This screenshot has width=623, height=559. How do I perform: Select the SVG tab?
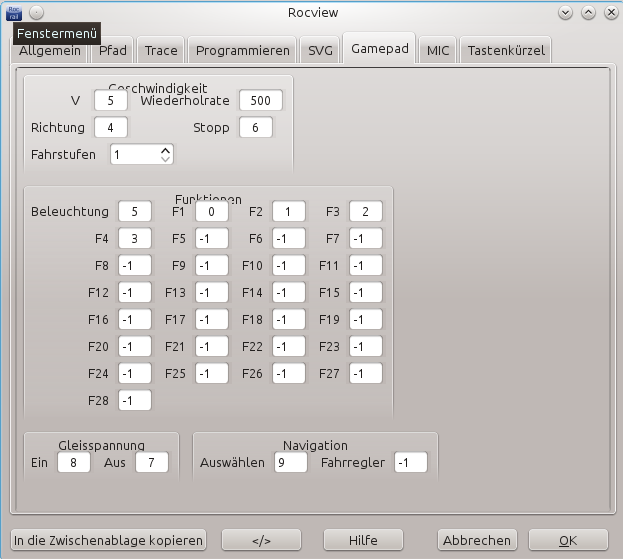click(x=320, y=50)
